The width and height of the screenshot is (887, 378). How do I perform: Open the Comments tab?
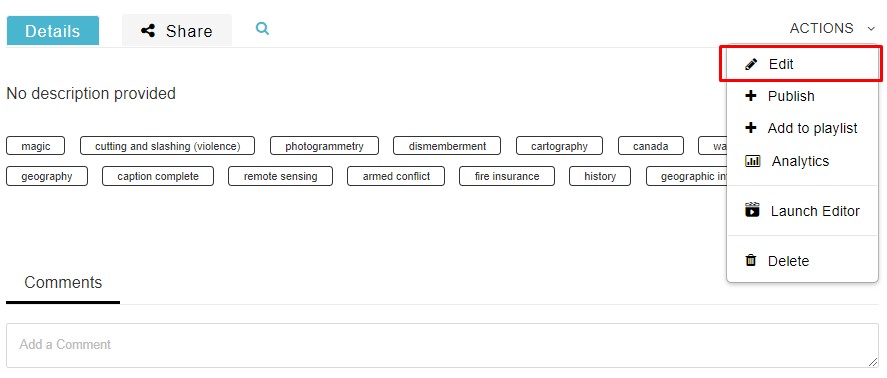click(63, 282)
